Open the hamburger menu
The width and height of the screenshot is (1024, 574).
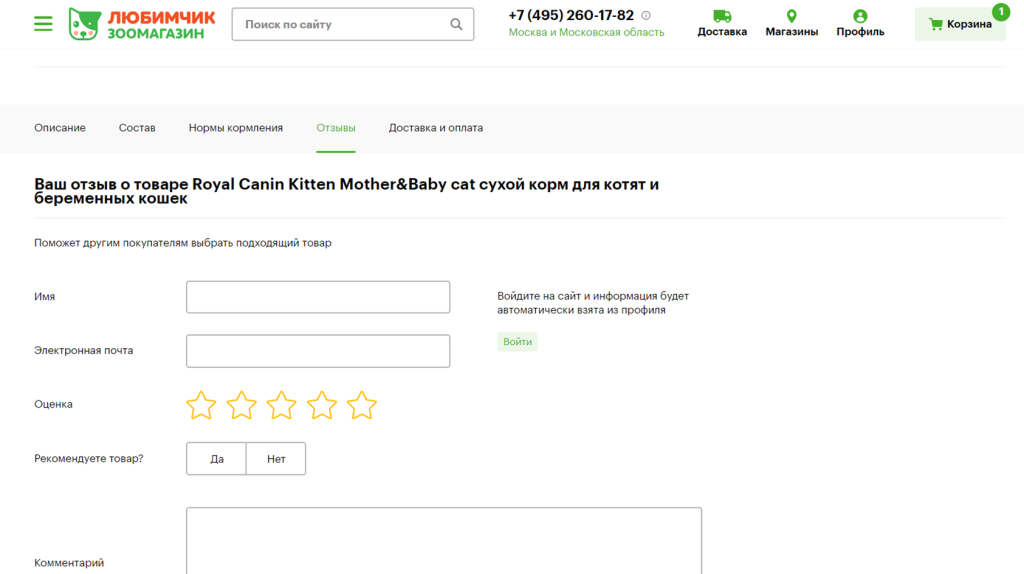tap(43, 24)
